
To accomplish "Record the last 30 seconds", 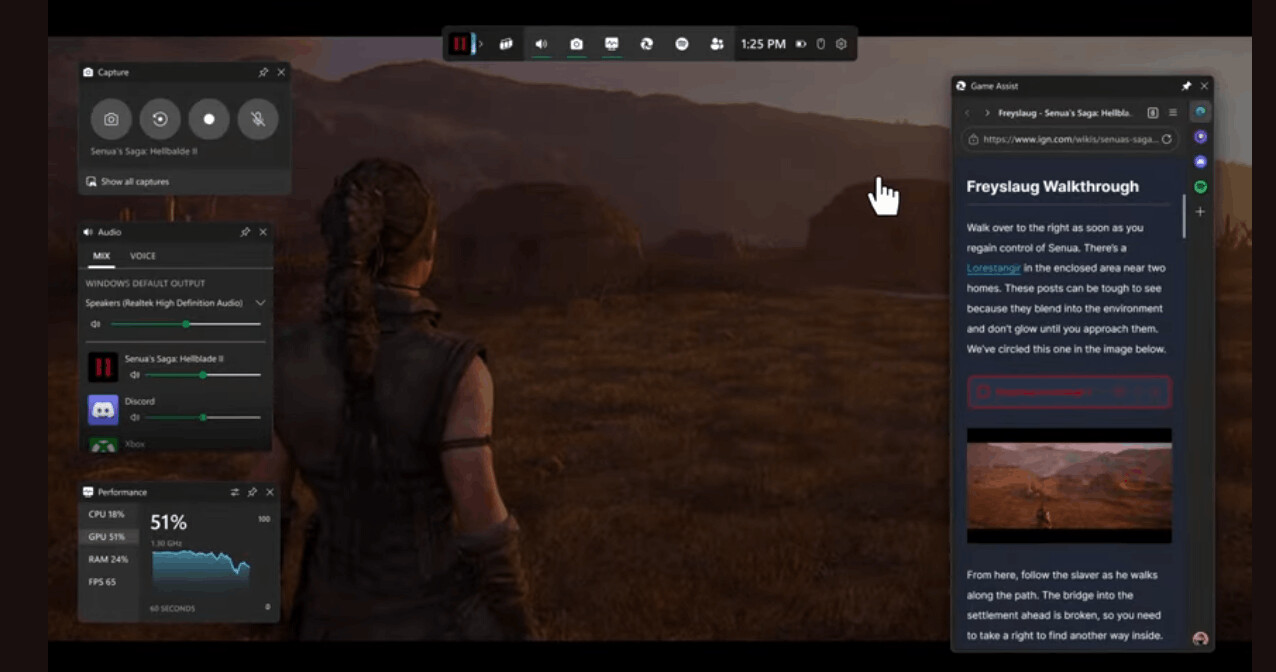I will point(160,119).
